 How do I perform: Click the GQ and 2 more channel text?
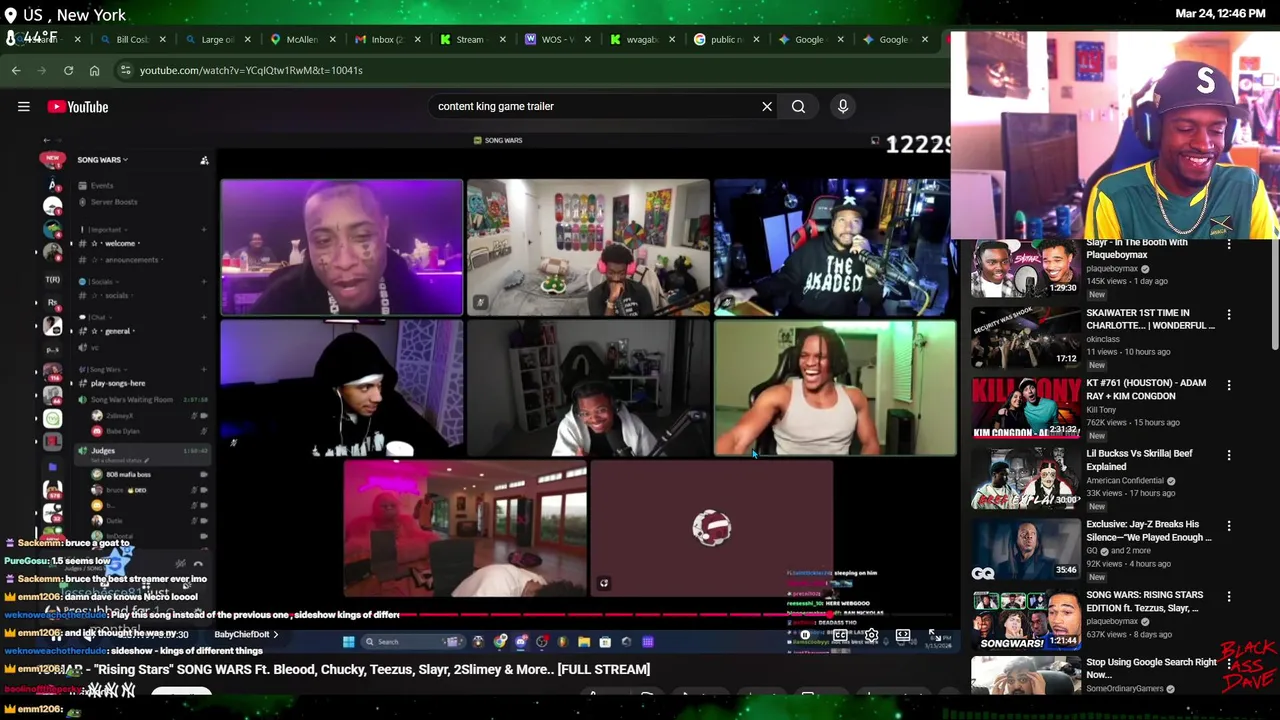[x=1120, y=551]
